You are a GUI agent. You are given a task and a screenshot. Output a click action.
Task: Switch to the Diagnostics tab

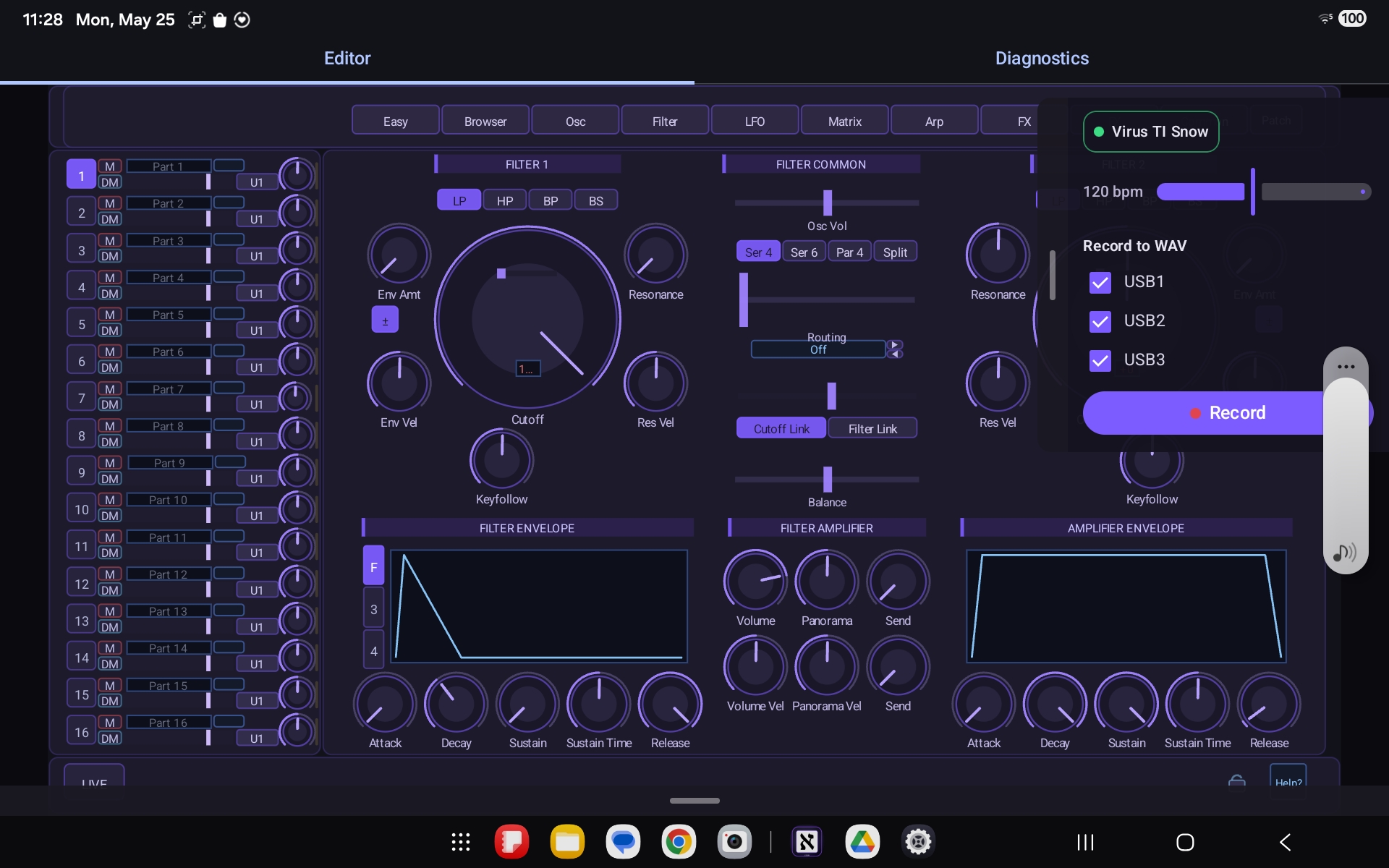coord(1042,59)
